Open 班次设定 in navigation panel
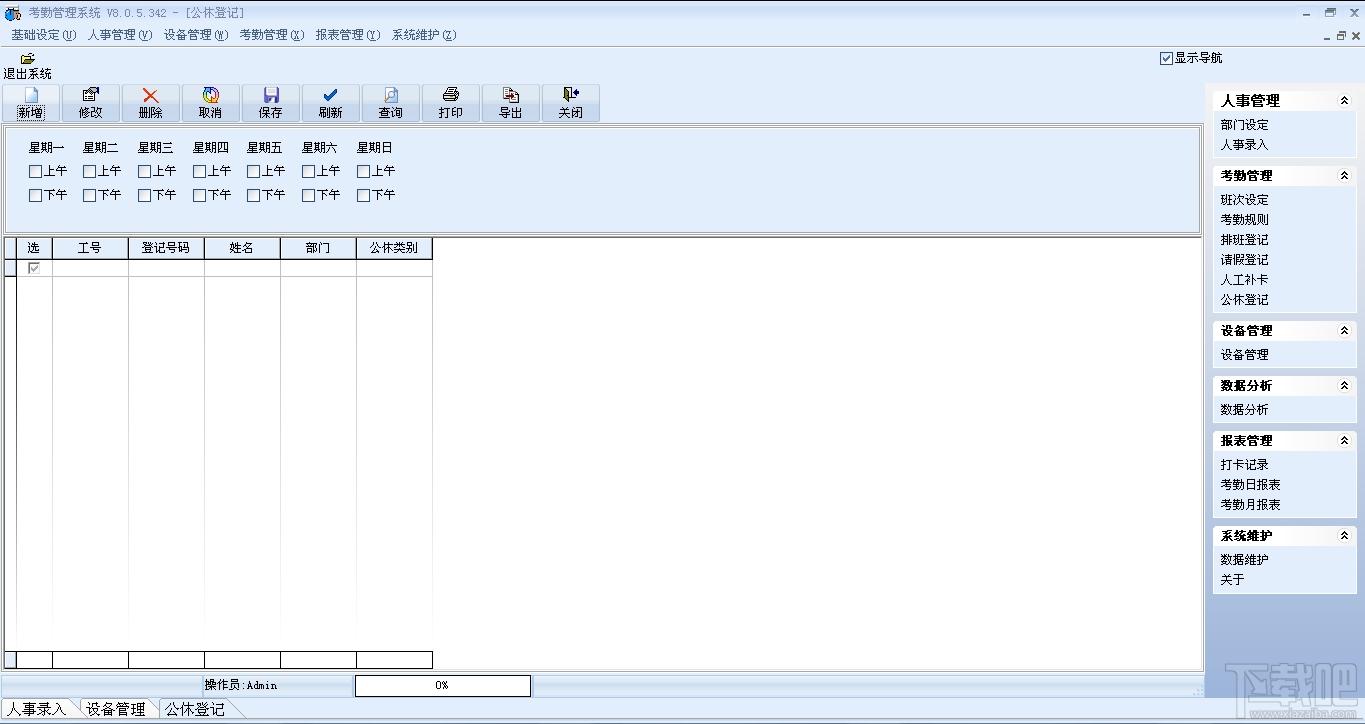Image resolution: width=1365 pixels, height=724 pixels. (x=1244, y=200)
